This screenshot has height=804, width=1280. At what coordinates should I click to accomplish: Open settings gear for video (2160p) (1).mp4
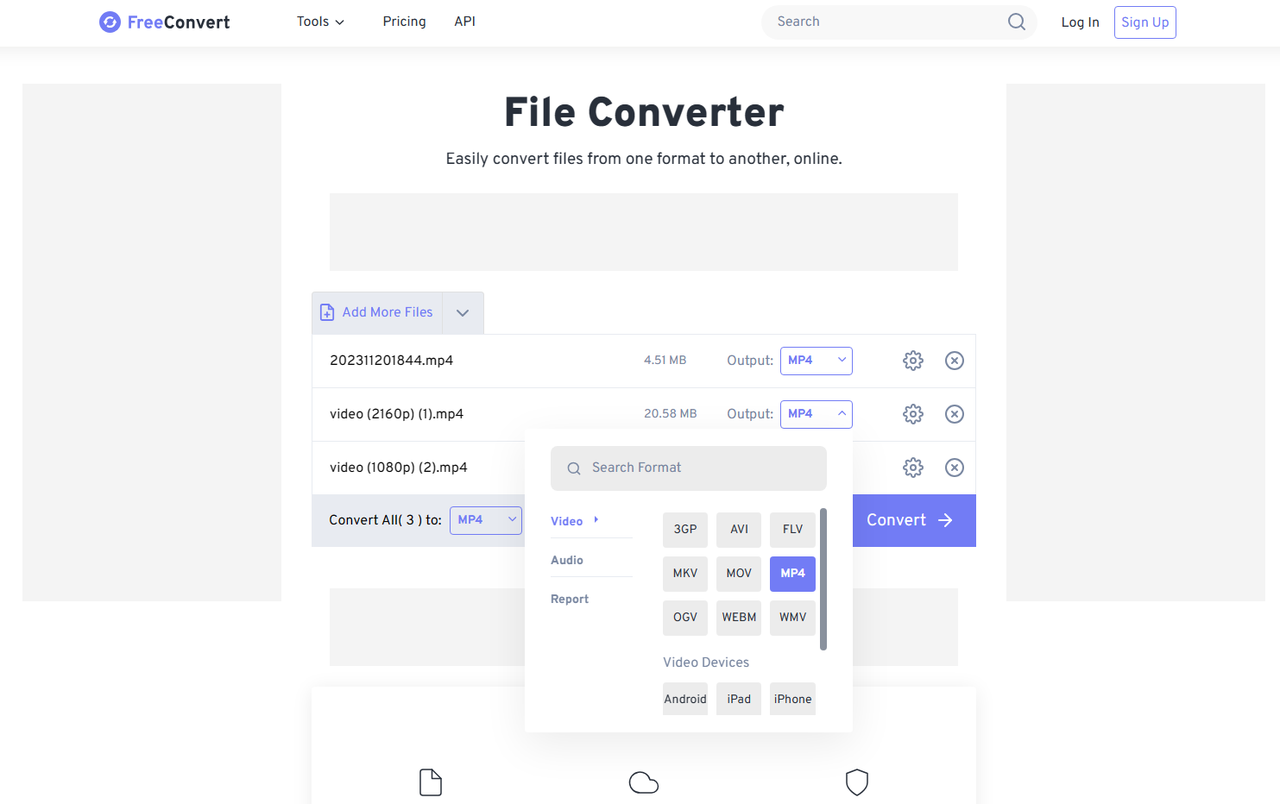(912, 413)
